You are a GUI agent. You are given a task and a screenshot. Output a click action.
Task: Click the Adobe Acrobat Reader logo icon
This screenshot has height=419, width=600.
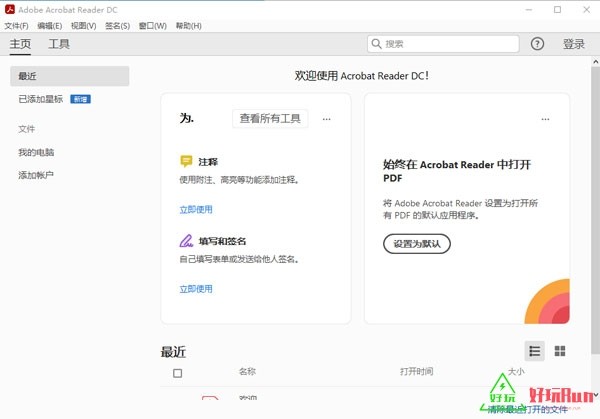10,10
